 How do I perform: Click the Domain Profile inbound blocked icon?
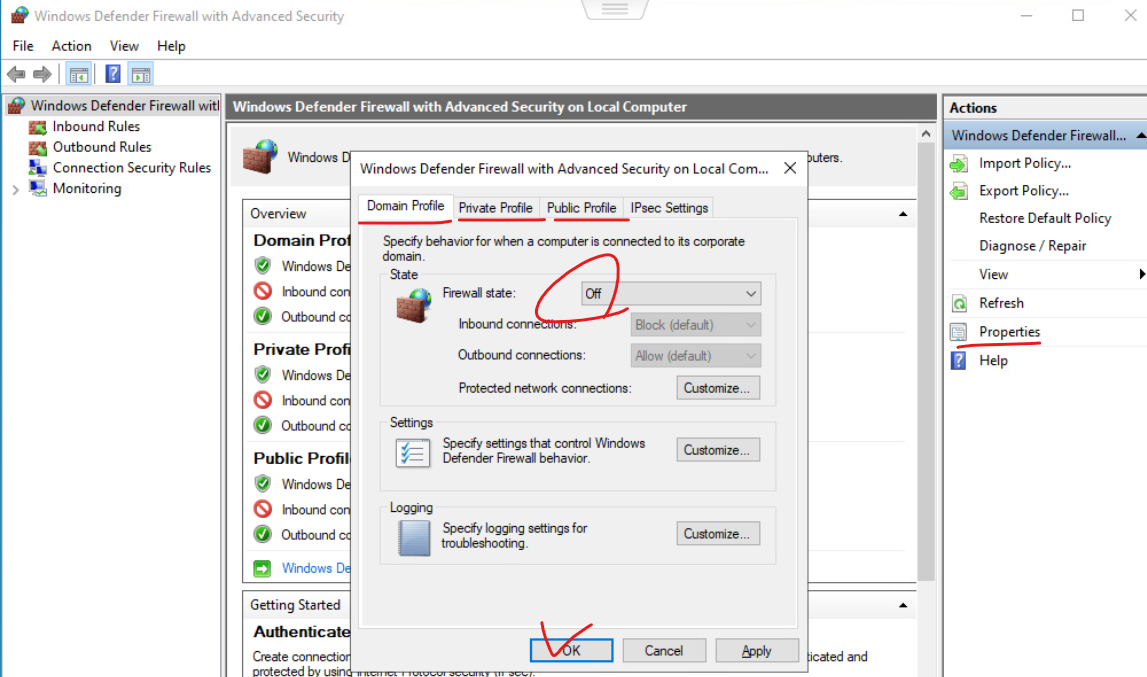pyautogui.click(x=263, y=291)
